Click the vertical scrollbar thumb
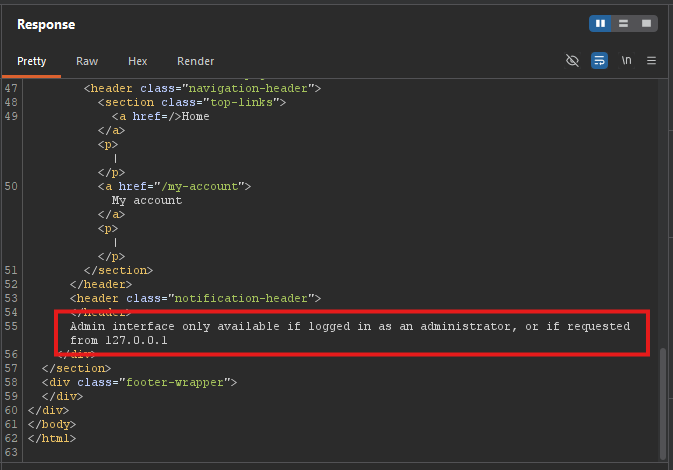The width and height of the screenshot is (673, 470). [663, 403]
